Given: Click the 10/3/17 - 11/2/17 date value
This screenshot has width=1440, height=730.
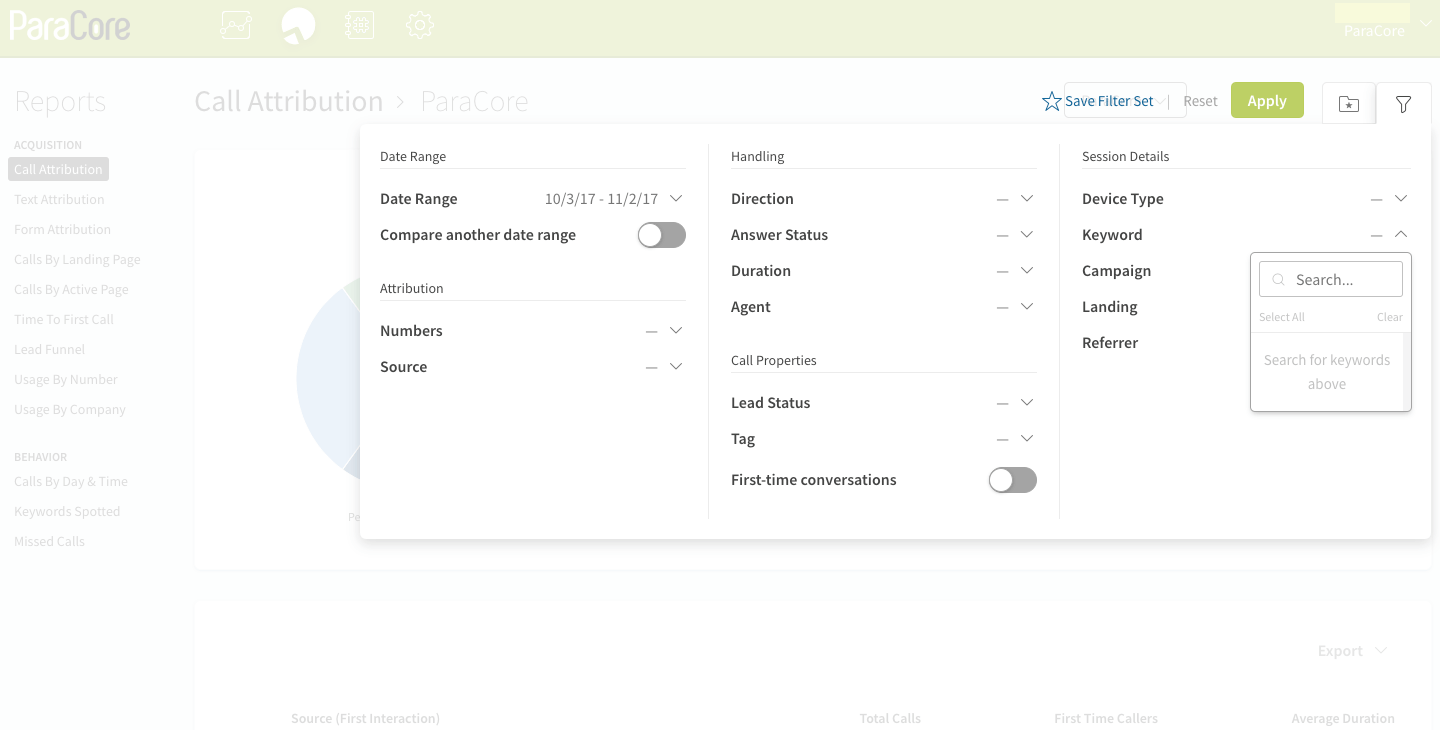Looking at the screenshot, I should click(601, 199).
